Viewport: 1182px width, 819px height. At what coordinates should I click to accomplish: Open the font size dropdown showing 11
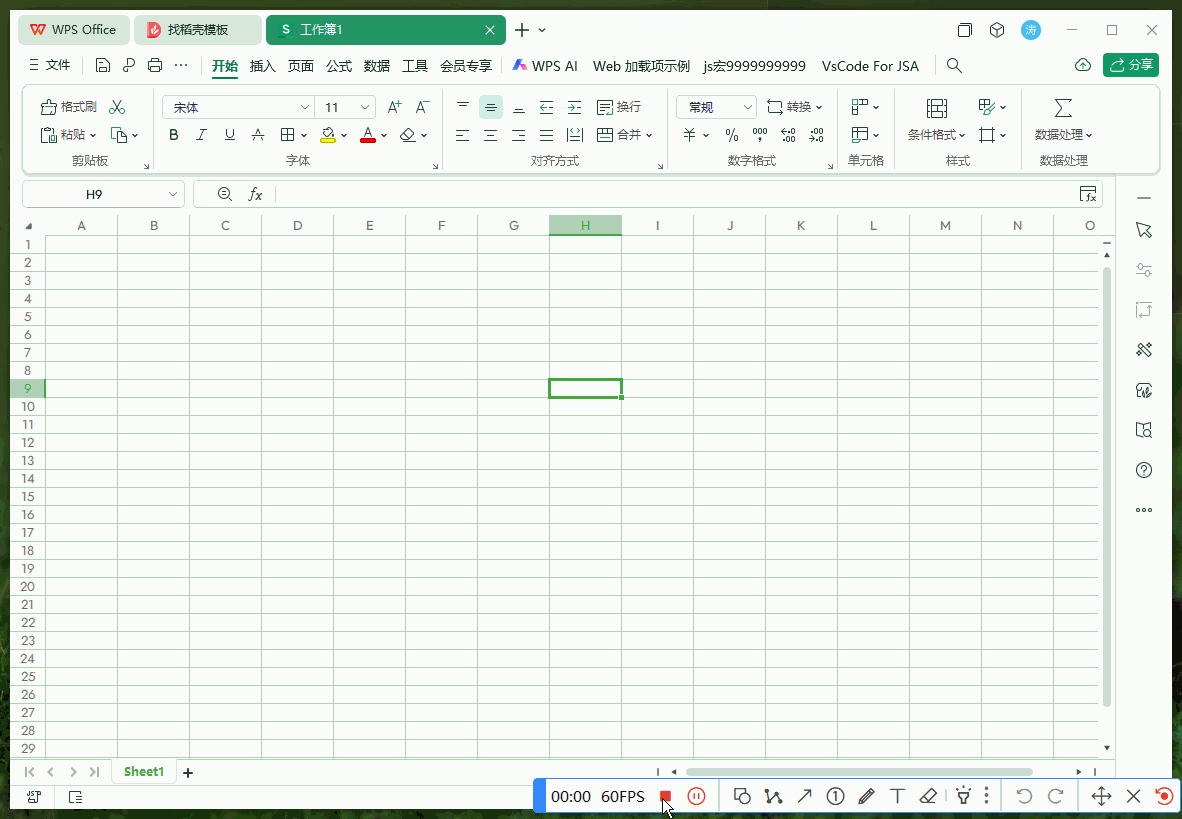tap(364, 107)
